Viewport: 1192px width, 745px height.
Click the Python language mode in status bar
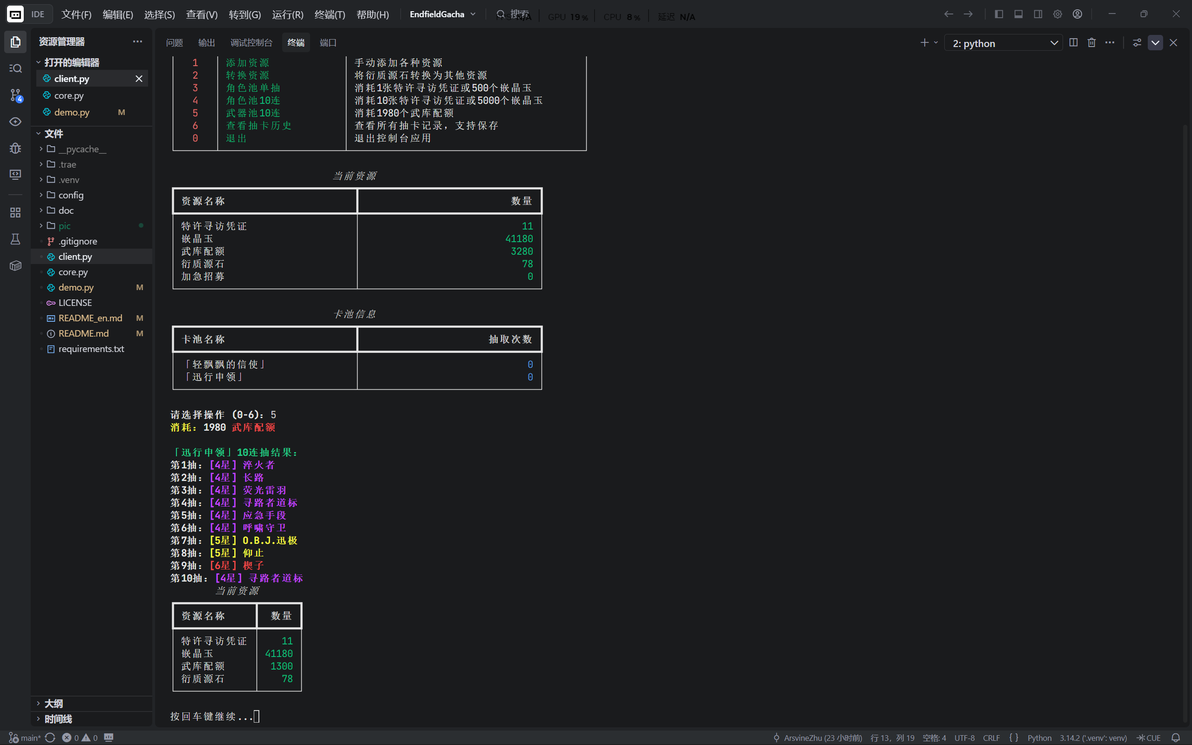[1039, 737]
